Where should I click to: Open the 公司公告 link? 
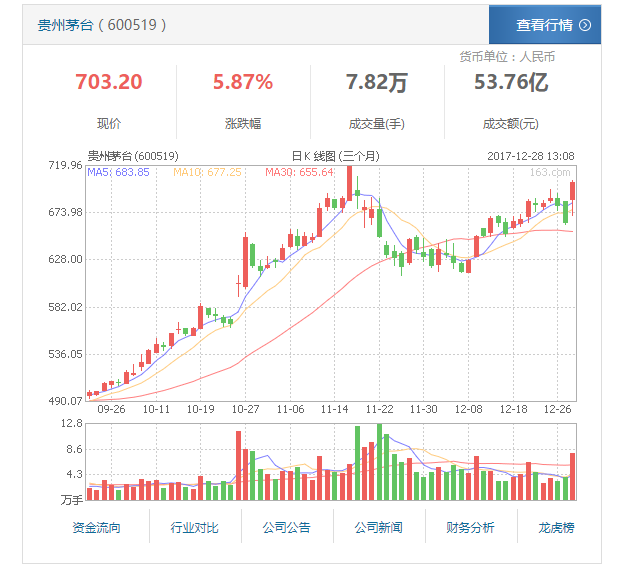coord(286,527)
